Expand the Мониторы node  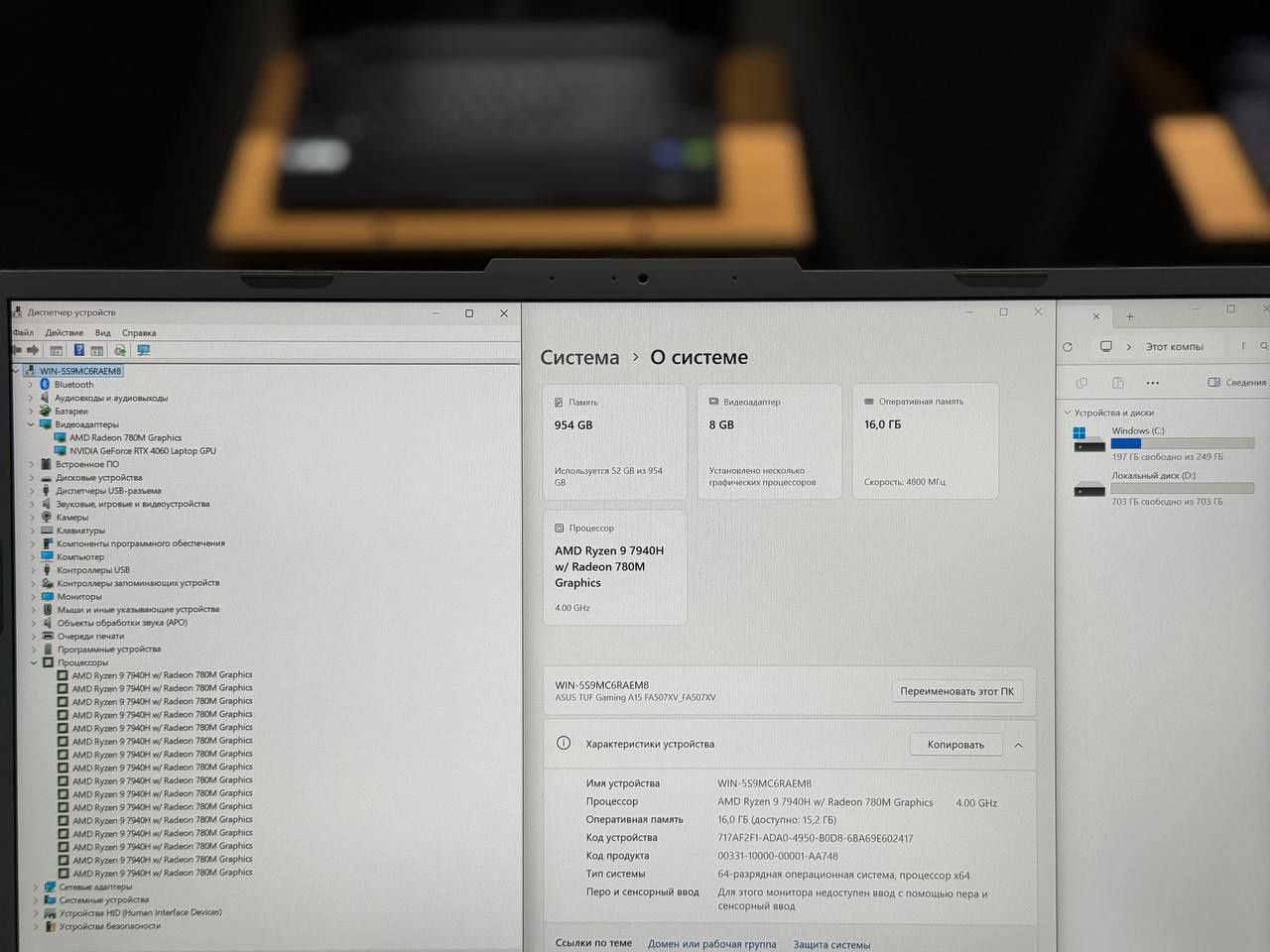[33, 597]
